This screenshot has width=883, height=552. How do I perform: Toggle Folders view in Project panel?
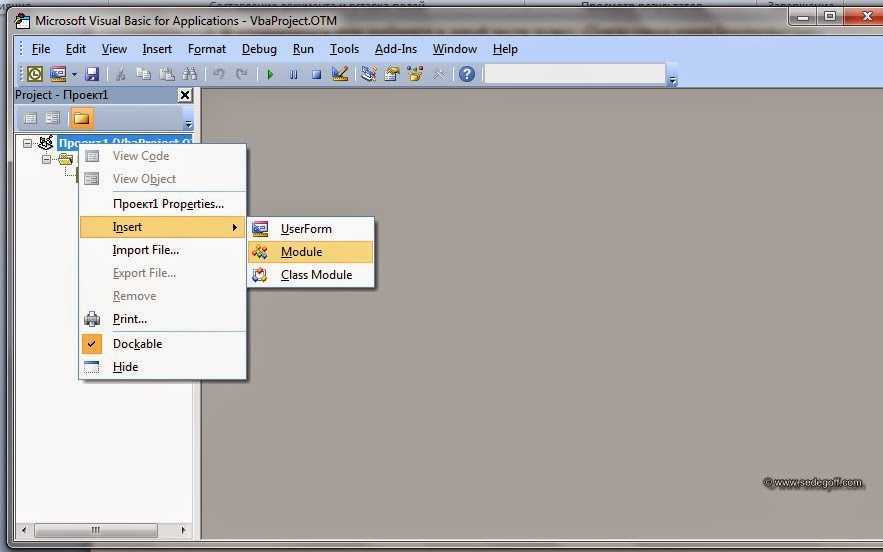(82, 118)
